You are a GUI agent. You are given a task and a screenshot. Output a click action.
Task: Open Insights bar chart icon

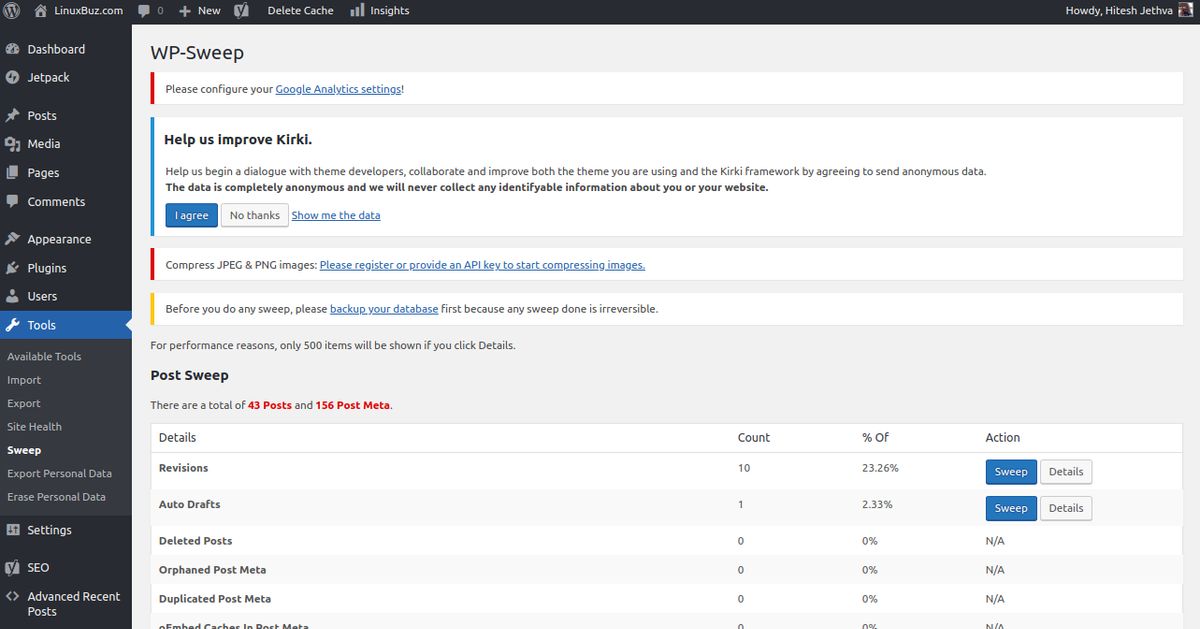coord(357,11)
